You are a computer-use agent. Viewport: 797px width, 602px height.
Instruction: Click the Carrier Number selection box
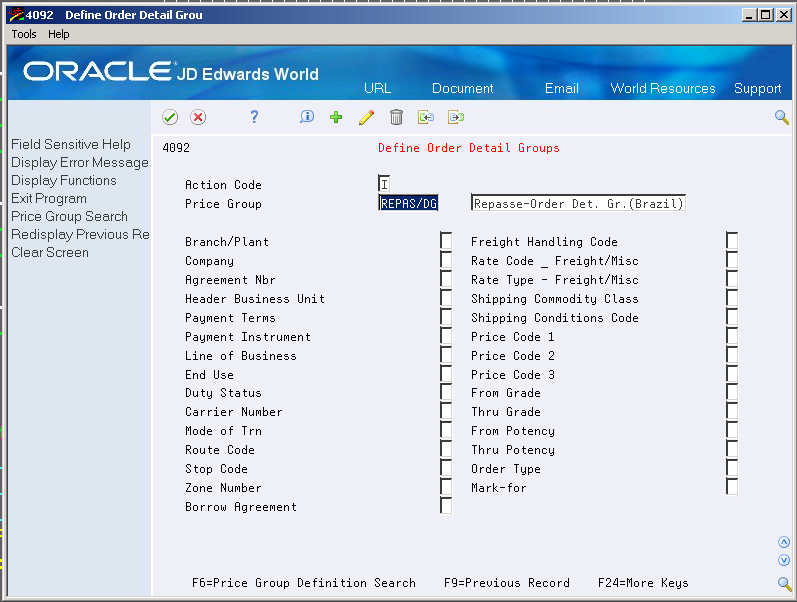(x=446, y=411)
